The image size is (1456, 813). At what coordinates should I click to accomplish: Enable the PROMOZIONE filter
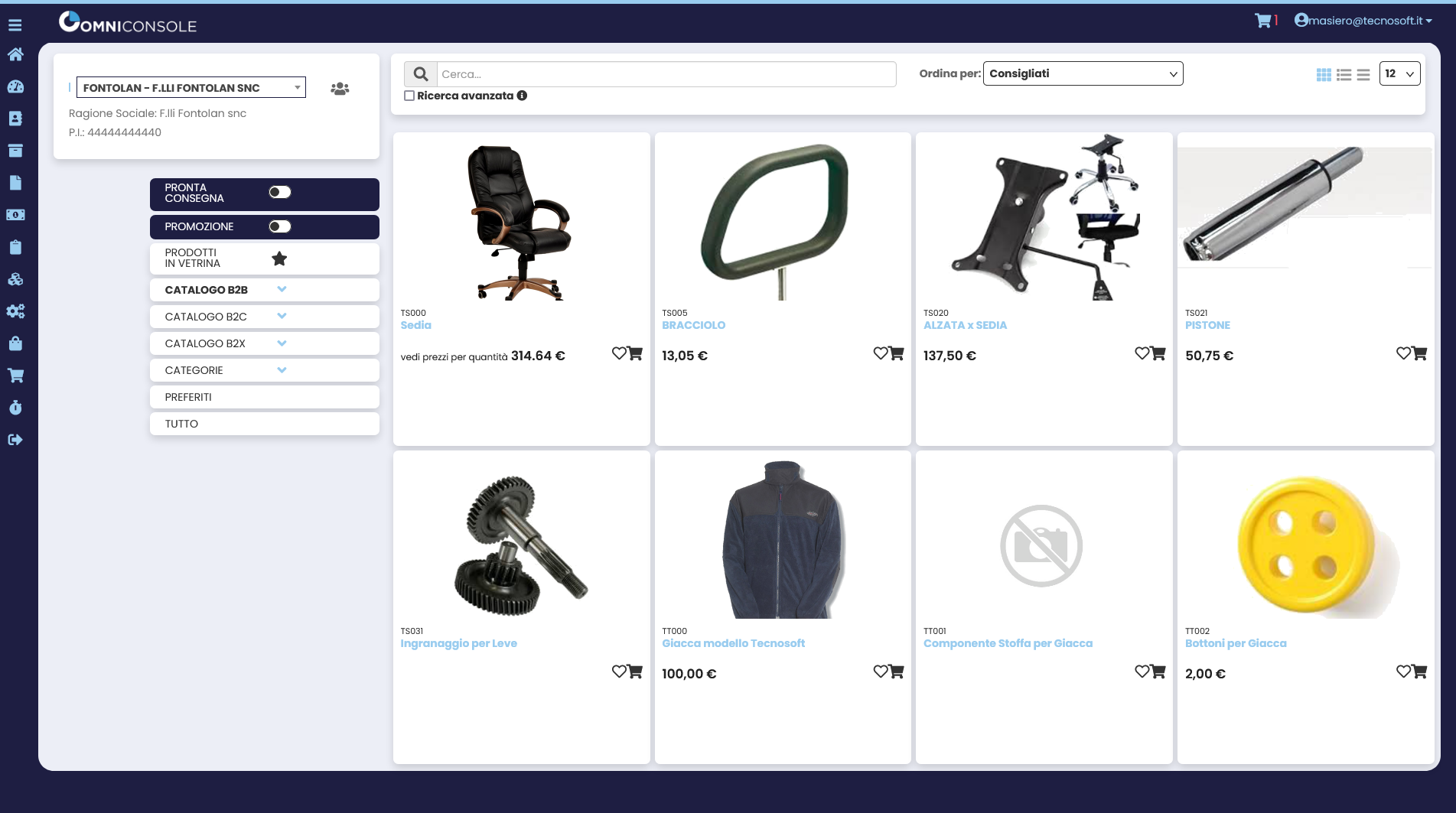tap(280, 226)
